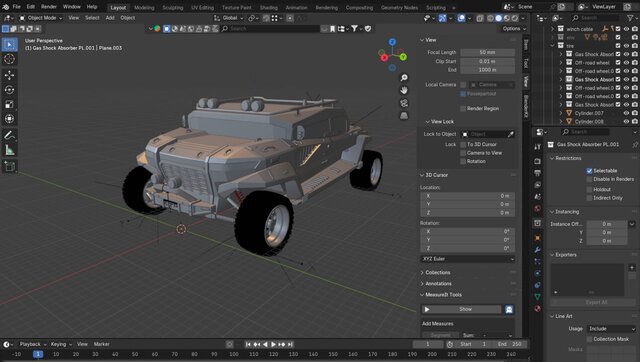The height and width of the screenshot is (362, 640).
Task: Open the XYZ Euler rotation mode dropdown
Action: pyautogui.click(x=468, y=259)
